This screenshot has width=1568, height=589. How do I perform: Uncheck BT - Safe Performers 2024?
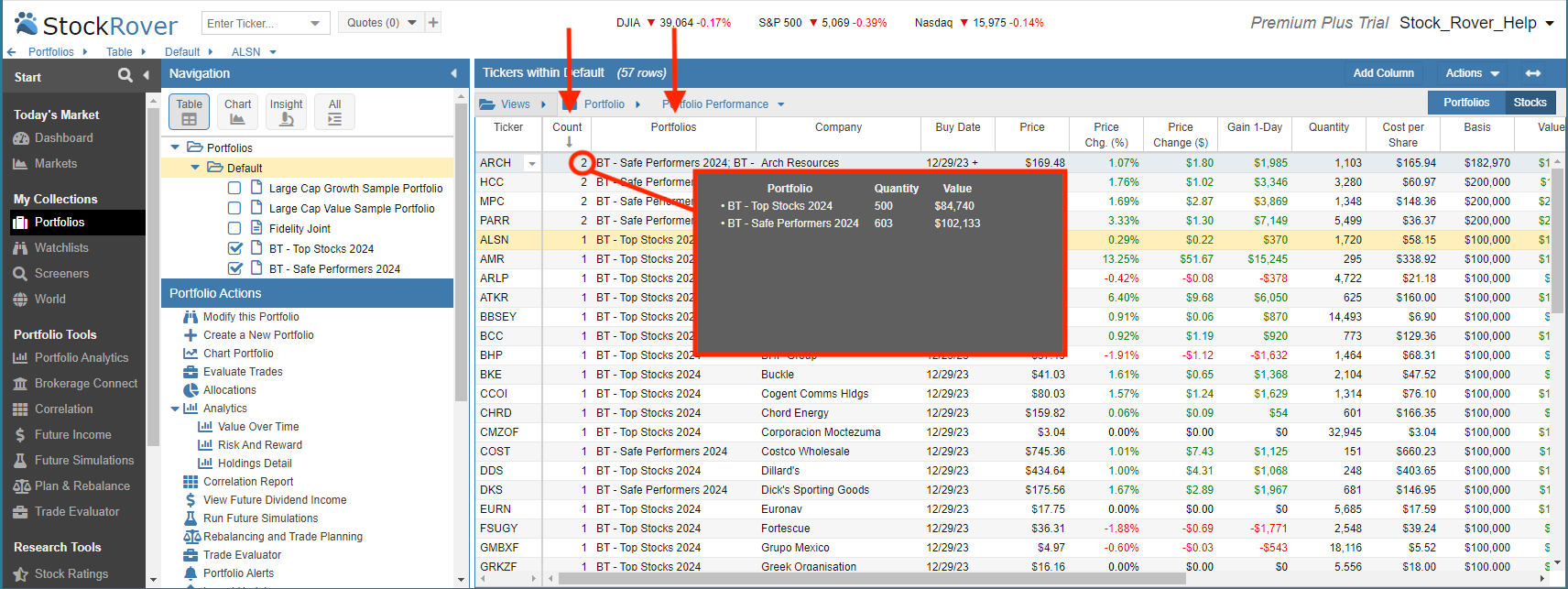[x=234, y=268]
